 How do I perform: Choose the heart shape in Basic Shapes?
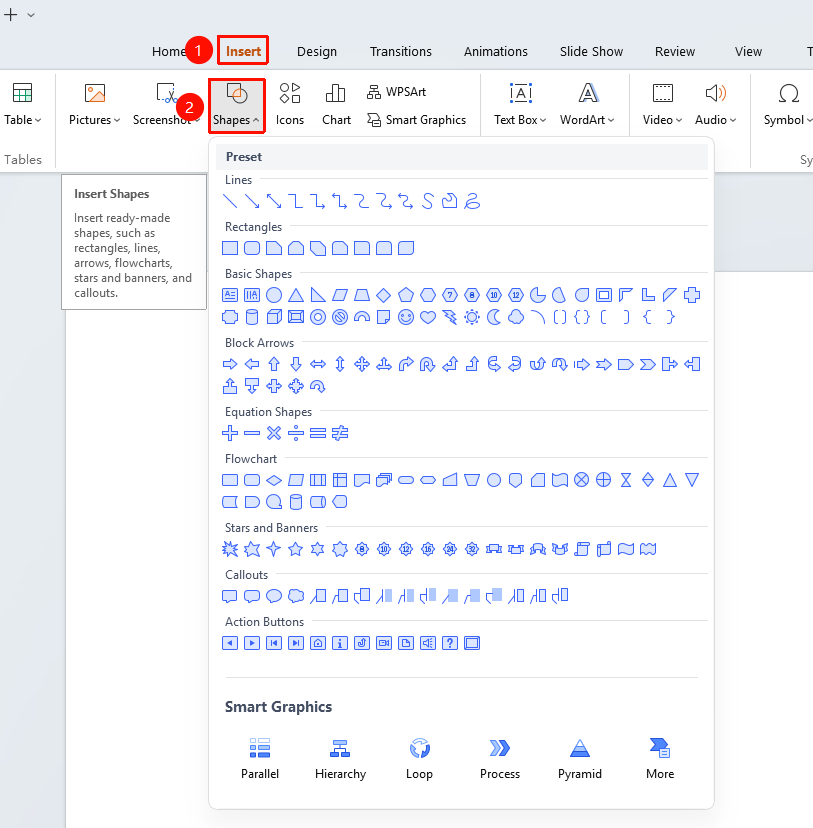(x=428, y=317)
